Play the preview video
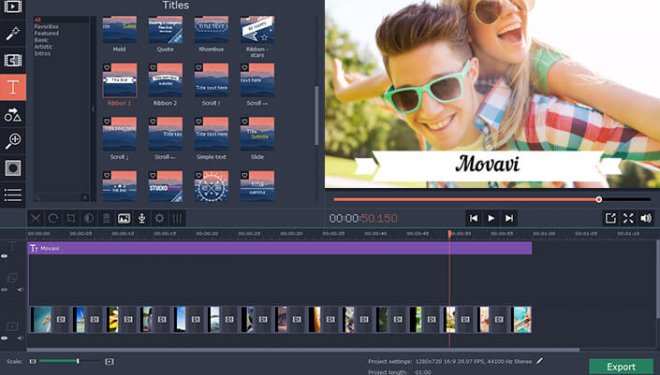The image size is (660, 375). tap(491, 218)
